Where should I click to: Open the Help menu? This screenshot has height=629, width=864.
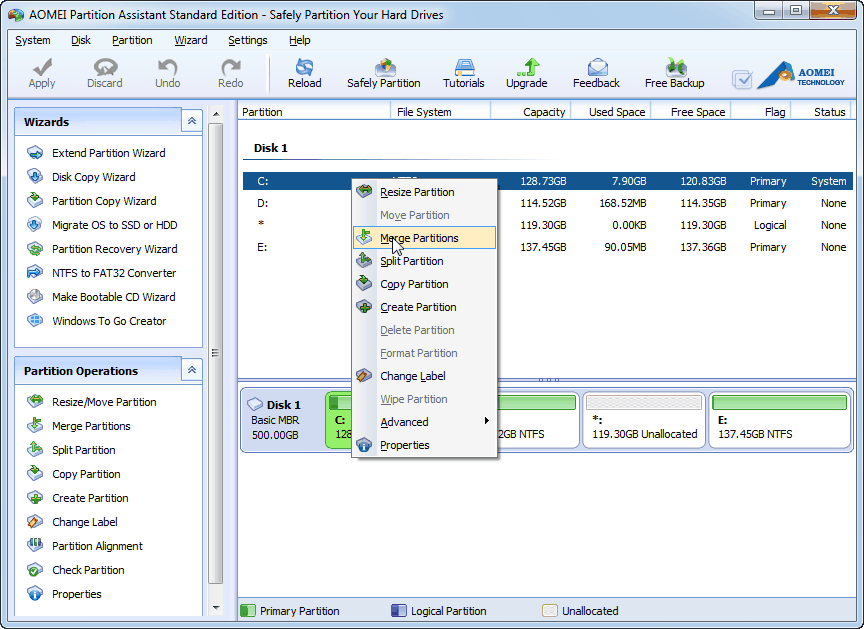(300, 40)
